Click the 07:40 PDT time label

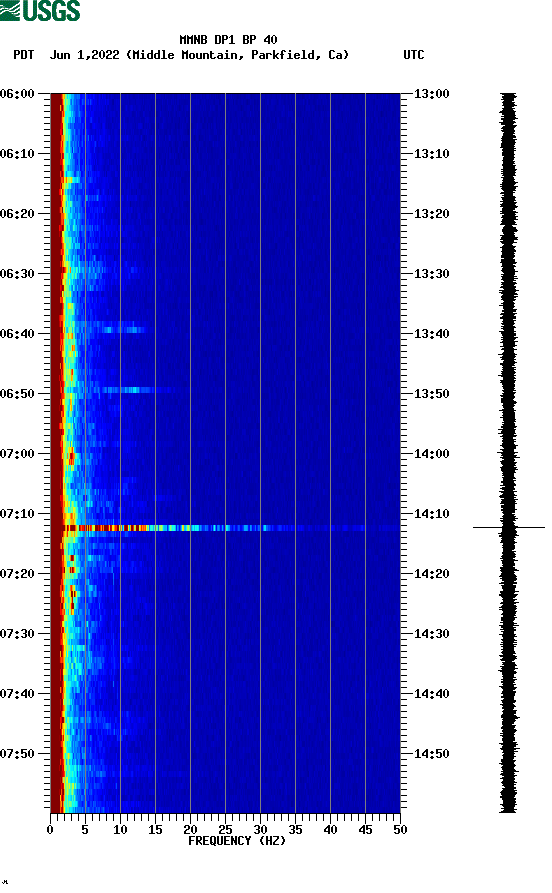[17, 693]
